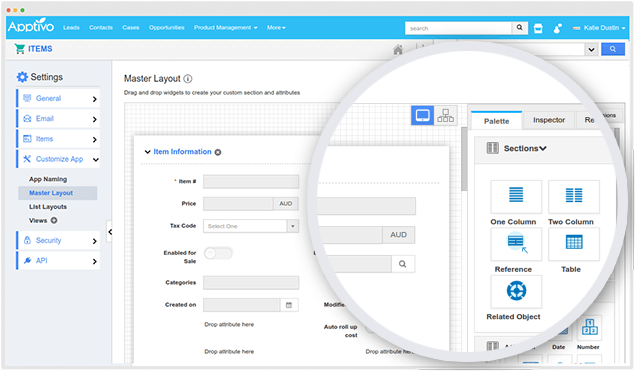The height and width of the screenshot is (371, 635).
Task: Open the Leads menu item
Action: pos(71,28)
